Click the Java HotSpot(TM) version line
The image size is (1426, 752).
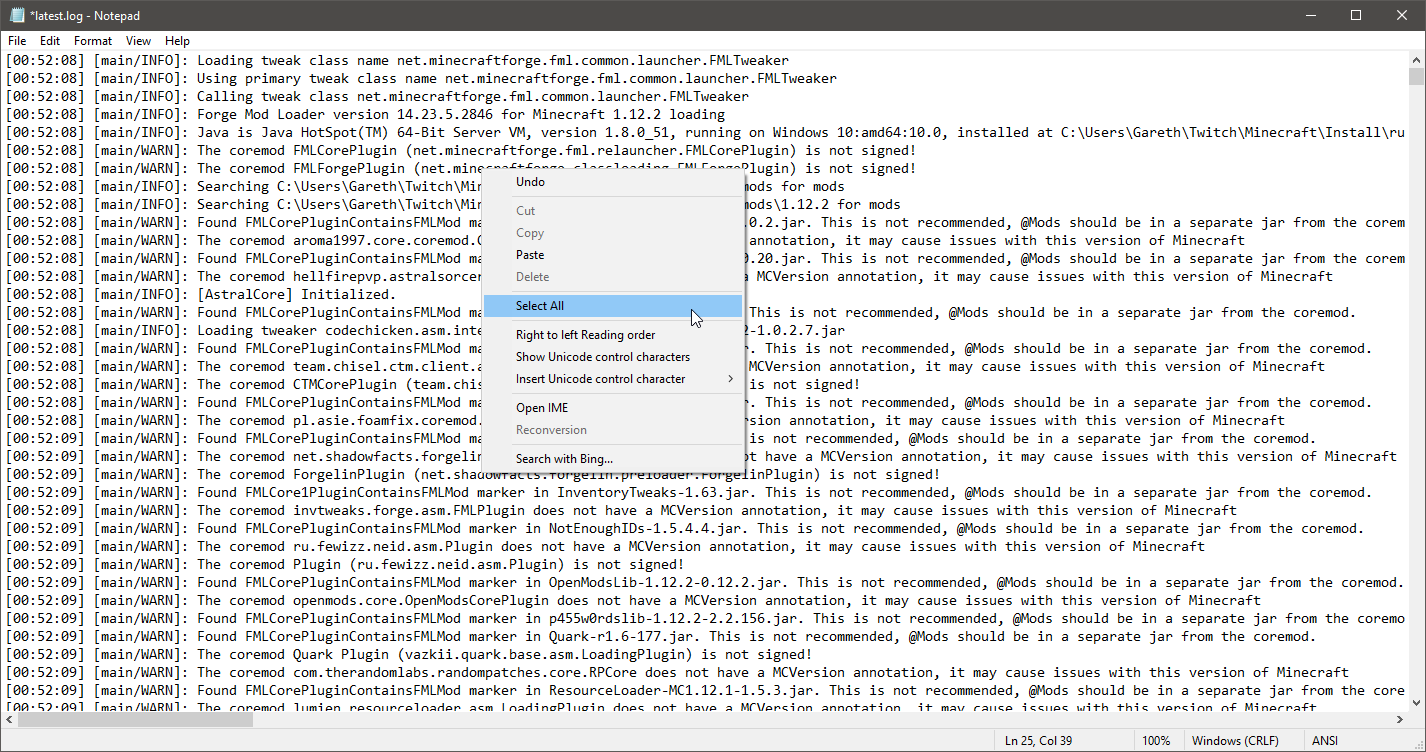pyautogui.click(x=706, y=132)
